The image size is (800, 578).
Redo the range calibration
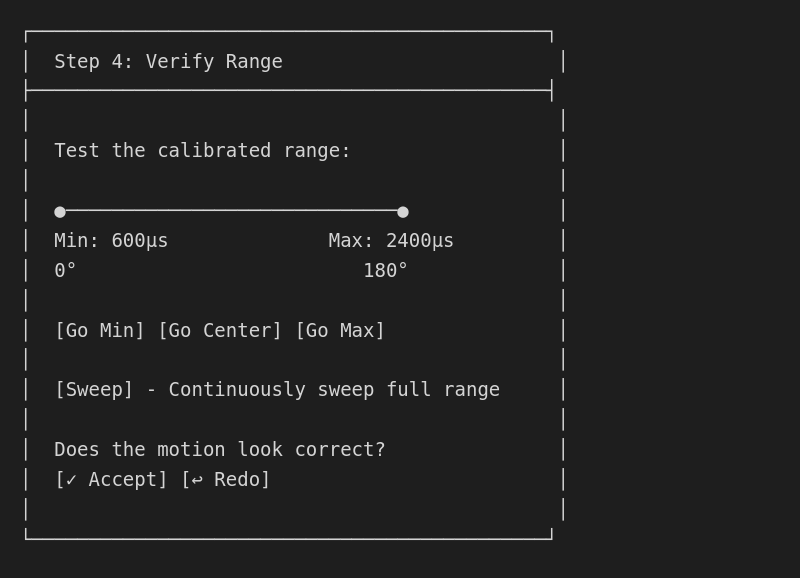pos(228,479)
